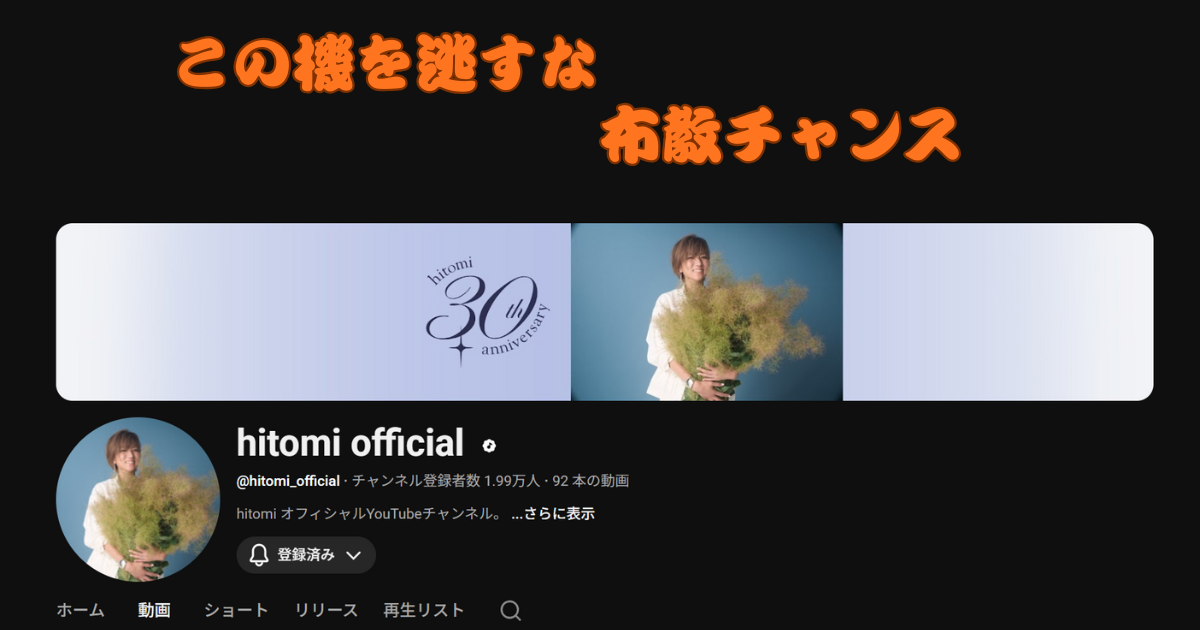Switch to the ホーム tab

pyautogui.click(x=80, y=610)
